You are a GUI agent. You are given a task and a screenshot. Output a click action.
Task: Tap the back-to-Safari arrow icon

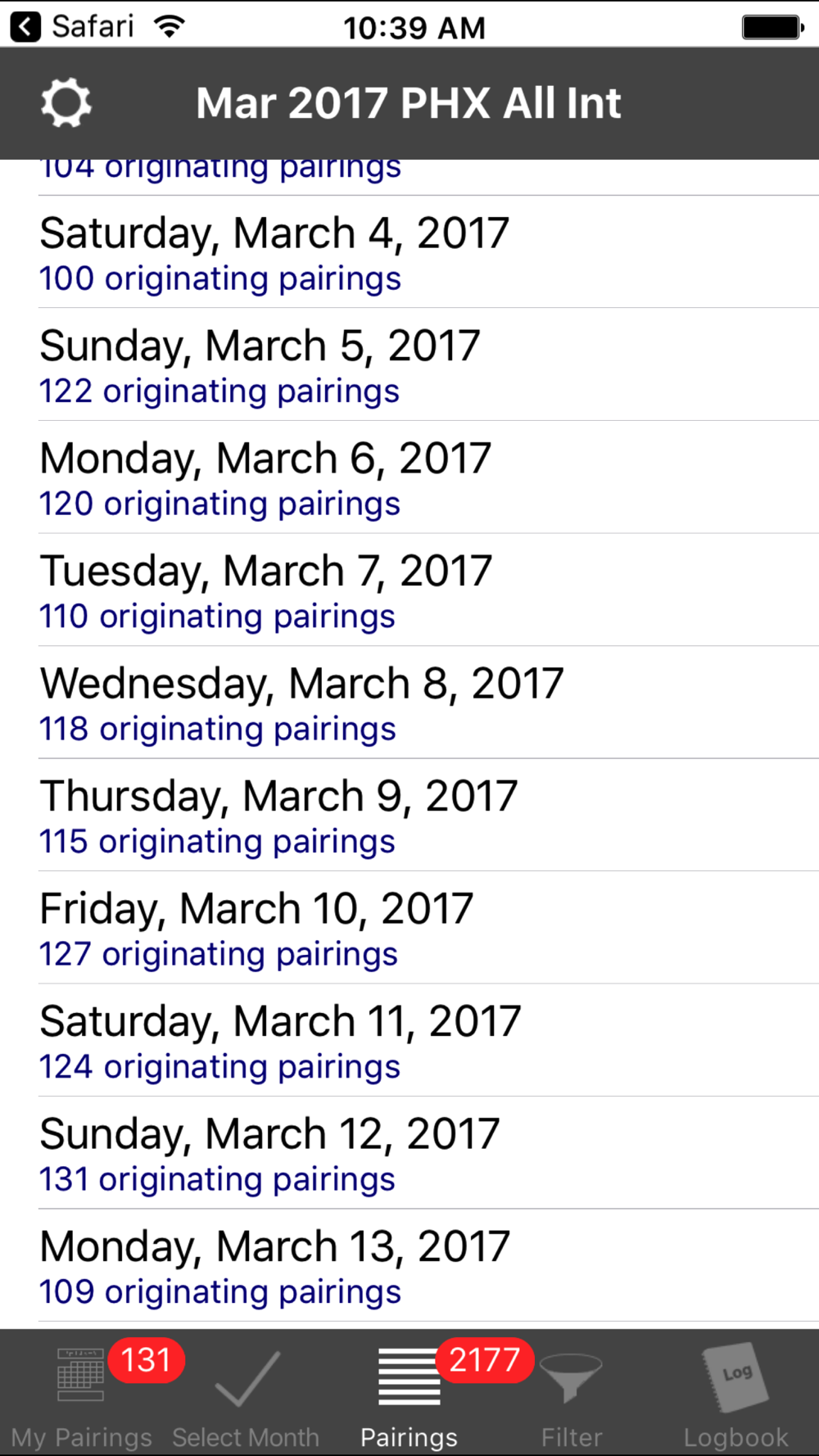[x=25, y=27]
